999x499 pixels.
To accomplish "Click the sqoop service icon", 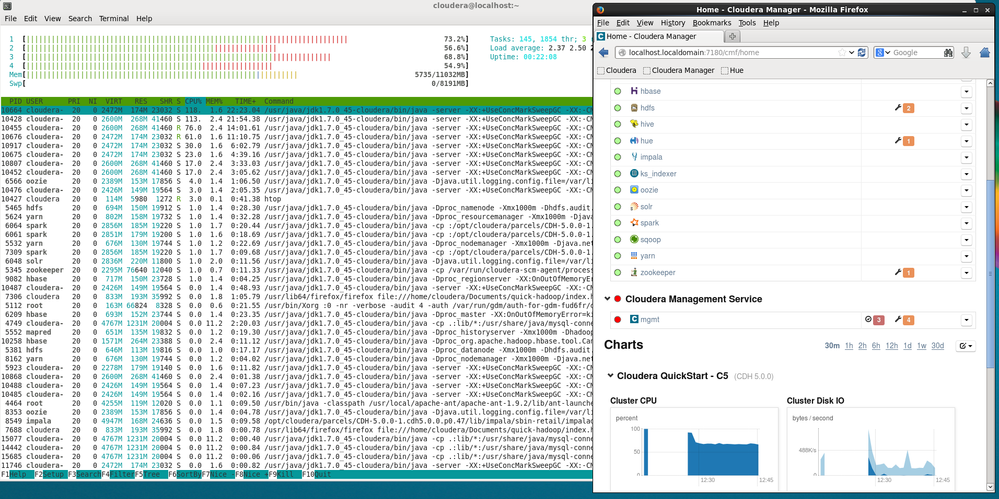I will (634, 239).
